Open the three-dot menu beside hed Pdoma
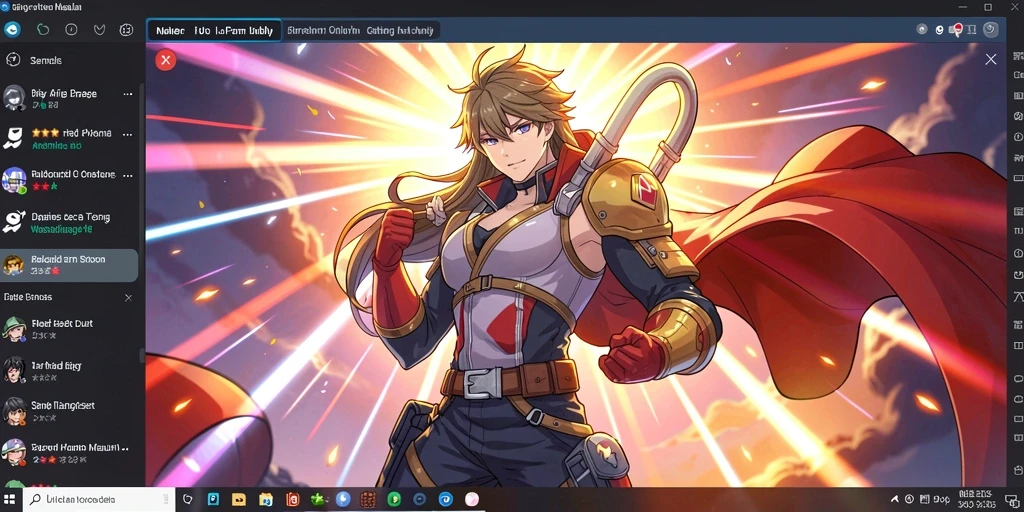1024x512 pixels. (128, 135)
